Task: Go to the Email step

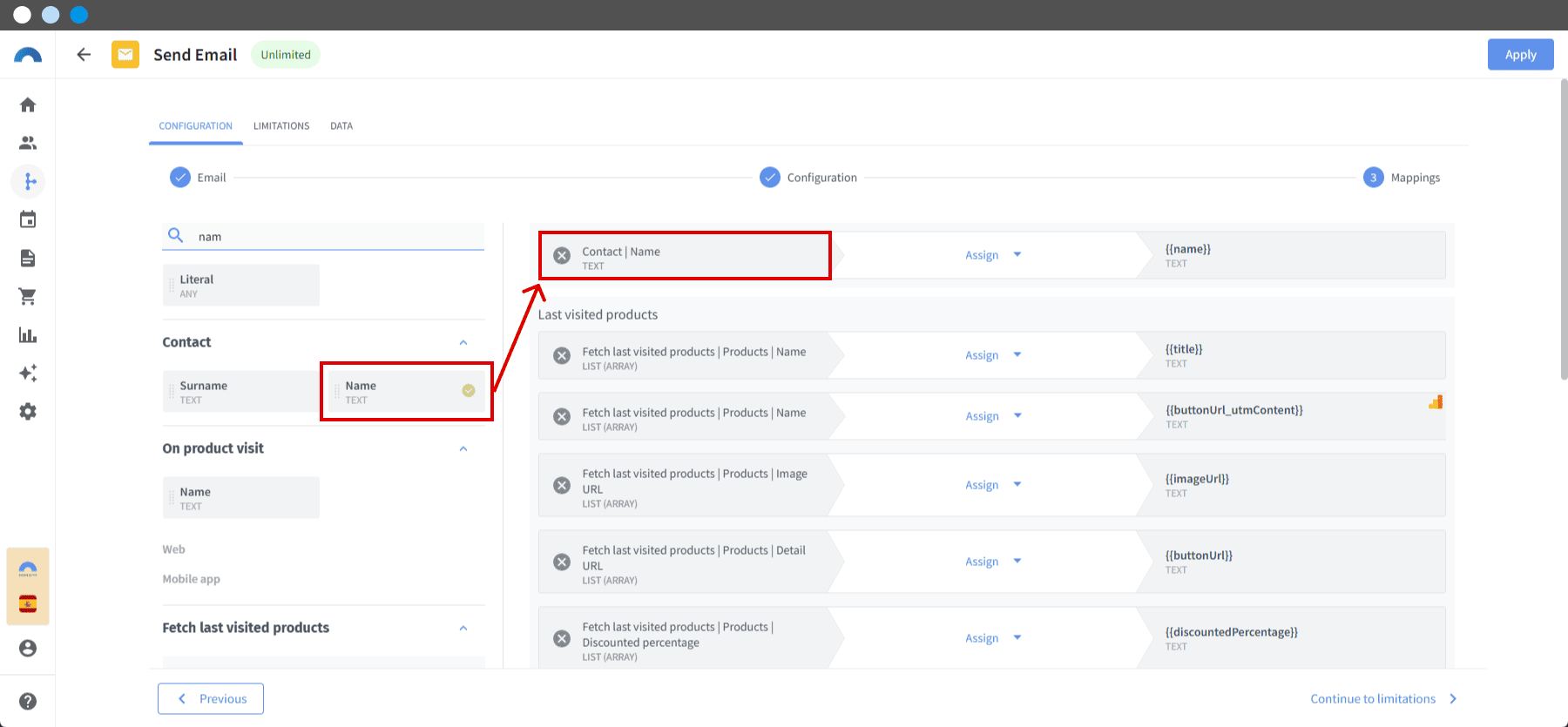Action: click(x=199, y=178)
